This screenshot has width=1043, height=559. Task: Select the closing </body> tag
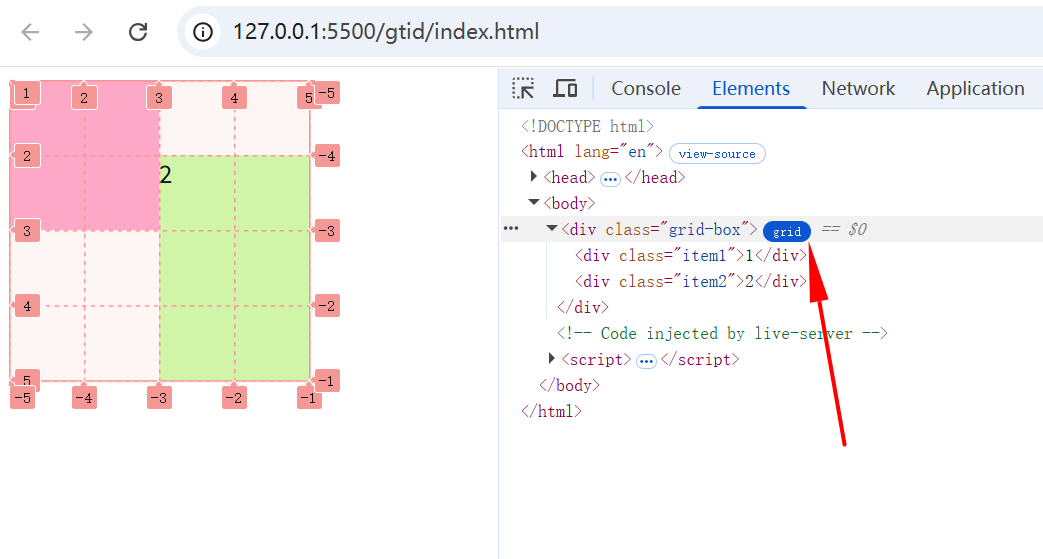569,385
